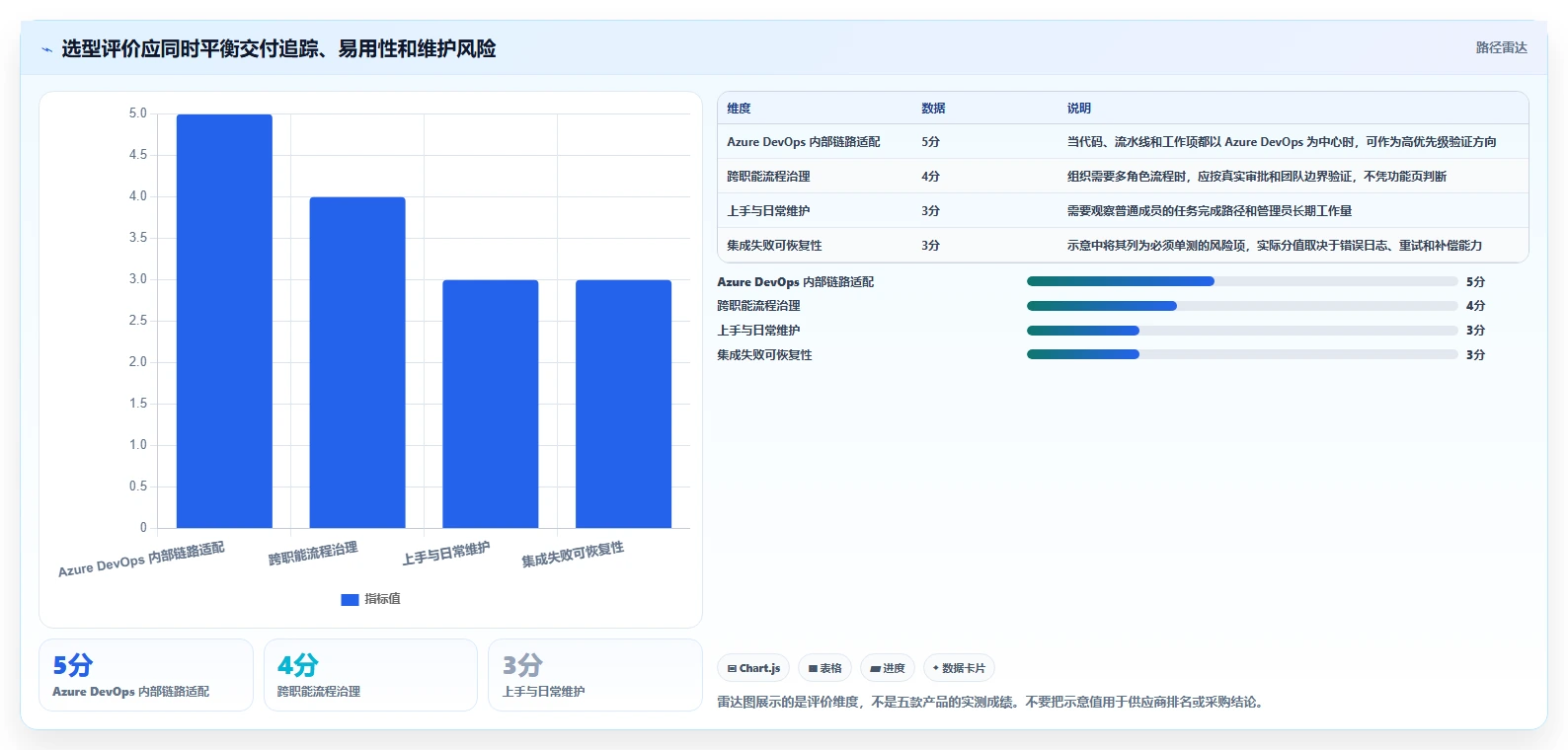Click the Azure DevOps 内部链路适配 progress label
Image resolution: width=1568 pixels, height=750 pixels.
click(x=795, y=282)
